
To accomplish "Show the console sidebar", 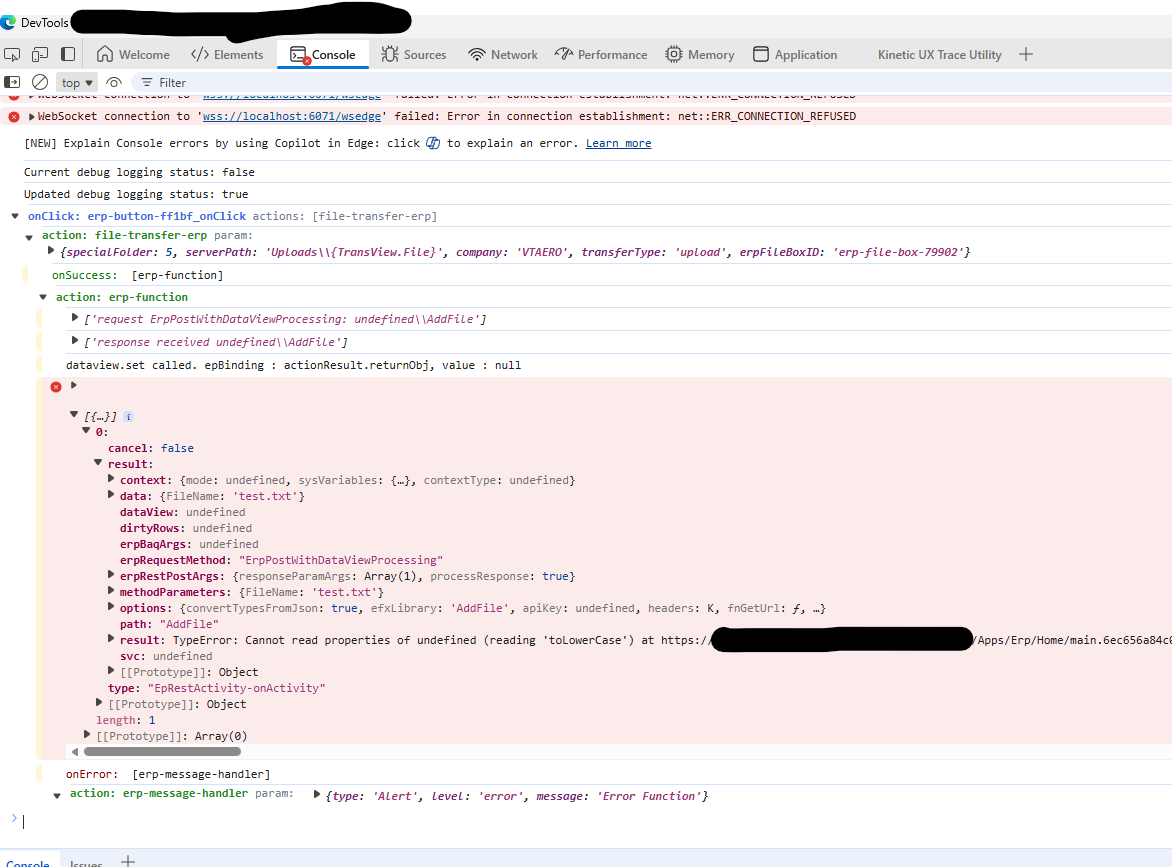I will point(12,82).
